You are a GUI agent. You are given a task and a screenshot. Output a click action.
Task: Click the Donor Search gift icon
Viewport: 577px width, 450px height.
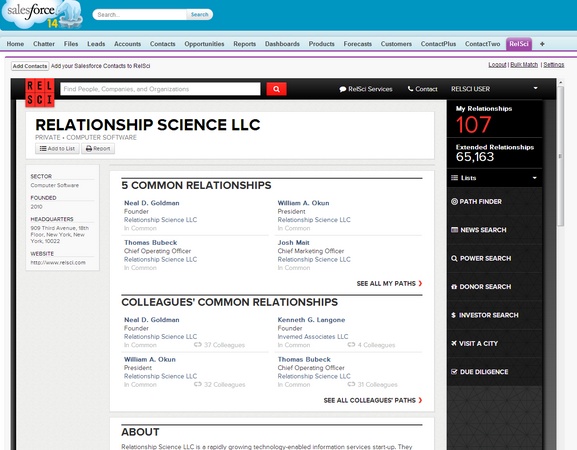pos(454,287)
